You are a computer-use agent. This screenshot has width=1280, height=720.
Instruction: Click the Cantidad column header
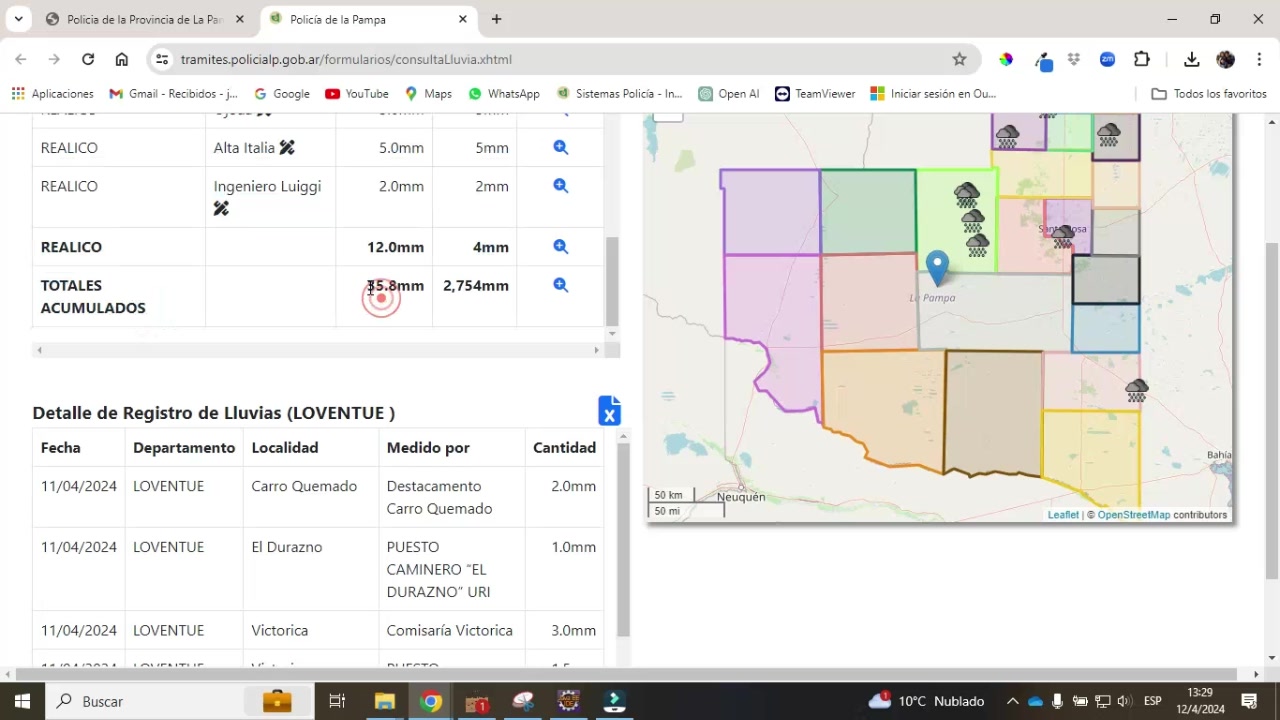click(564, 447)
